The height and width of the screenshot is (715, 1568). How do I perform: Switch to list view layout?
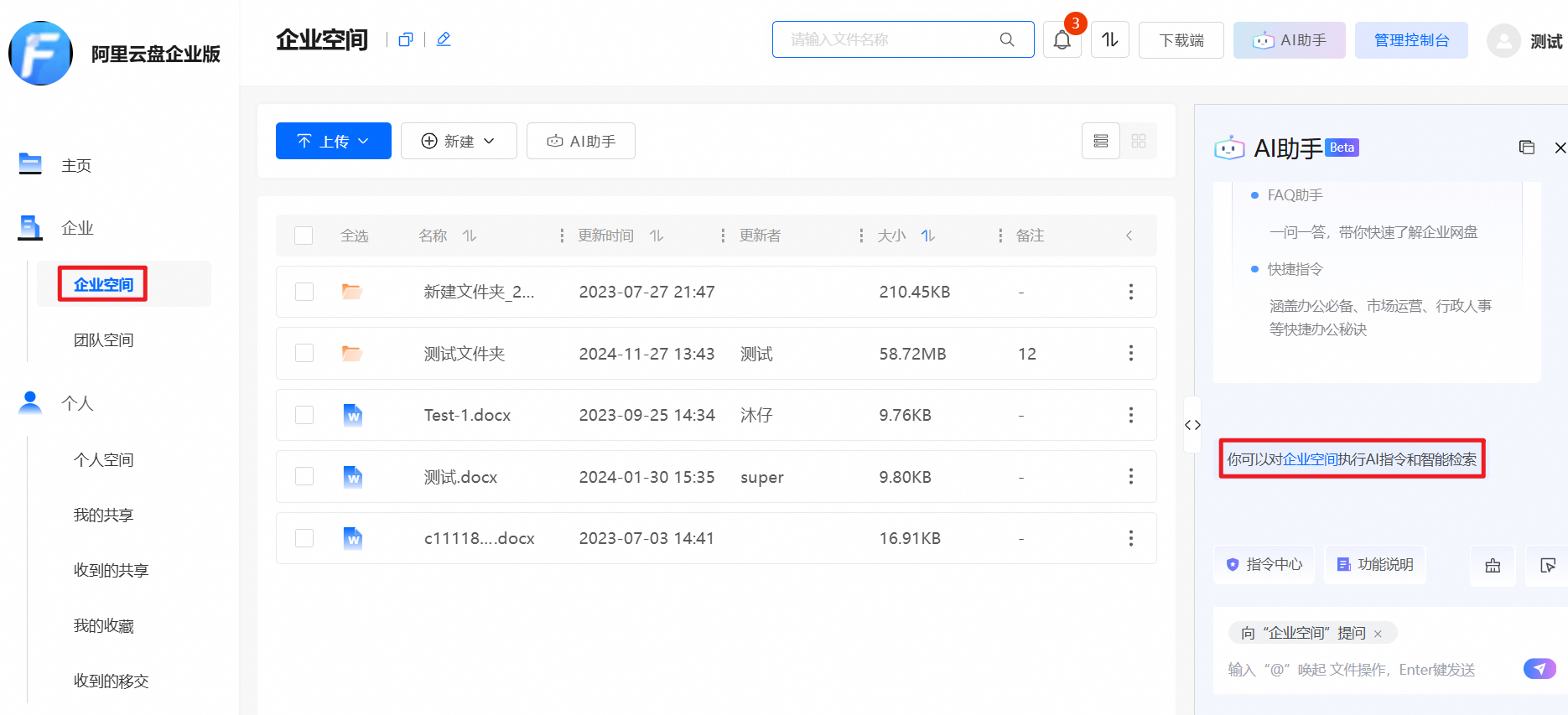[x=1101, y=141]
